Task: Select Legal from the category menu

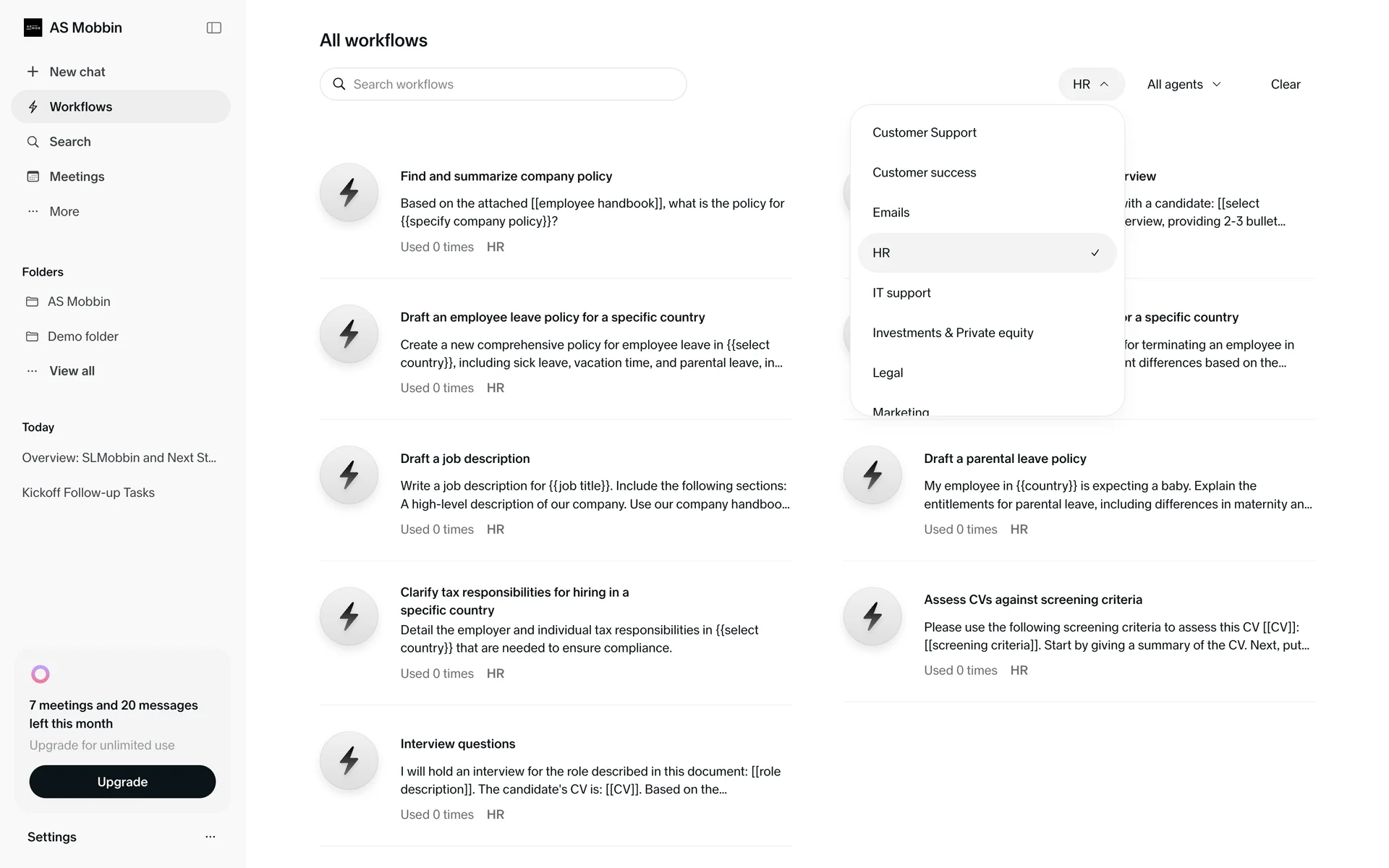Action: coord(888,373)
